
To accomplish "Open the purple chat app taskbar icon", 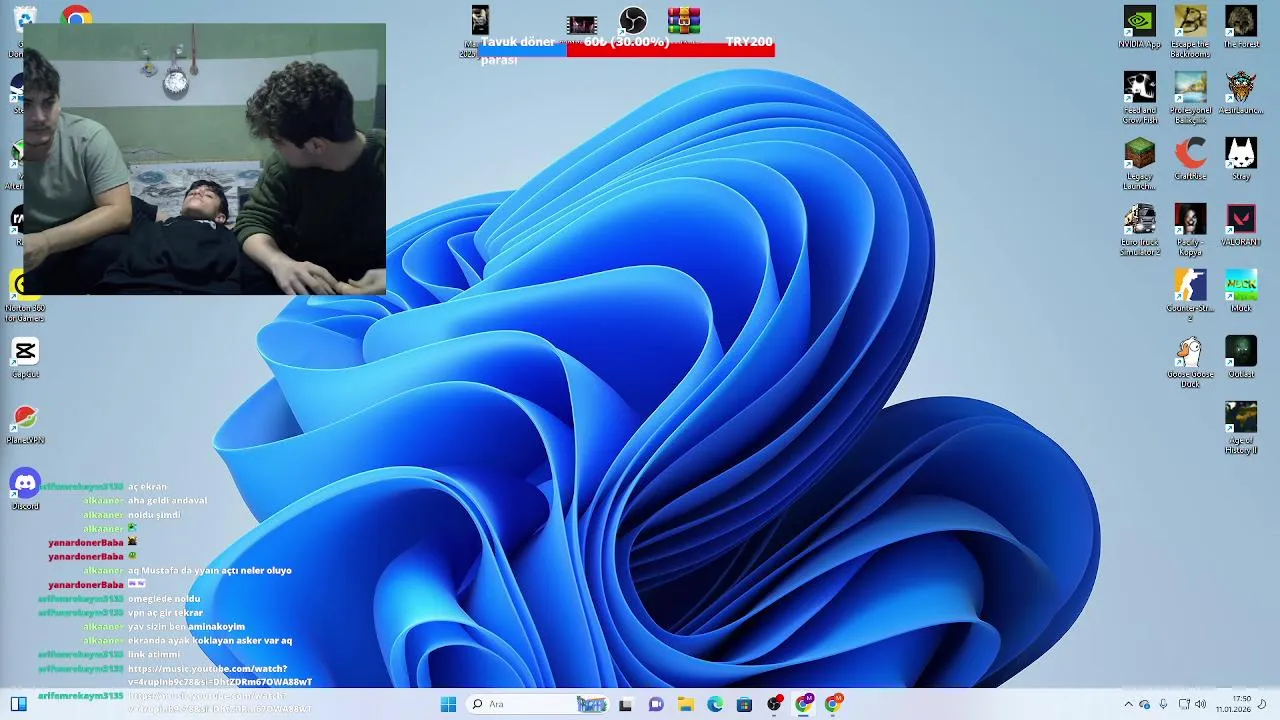I will coord(656,704).
